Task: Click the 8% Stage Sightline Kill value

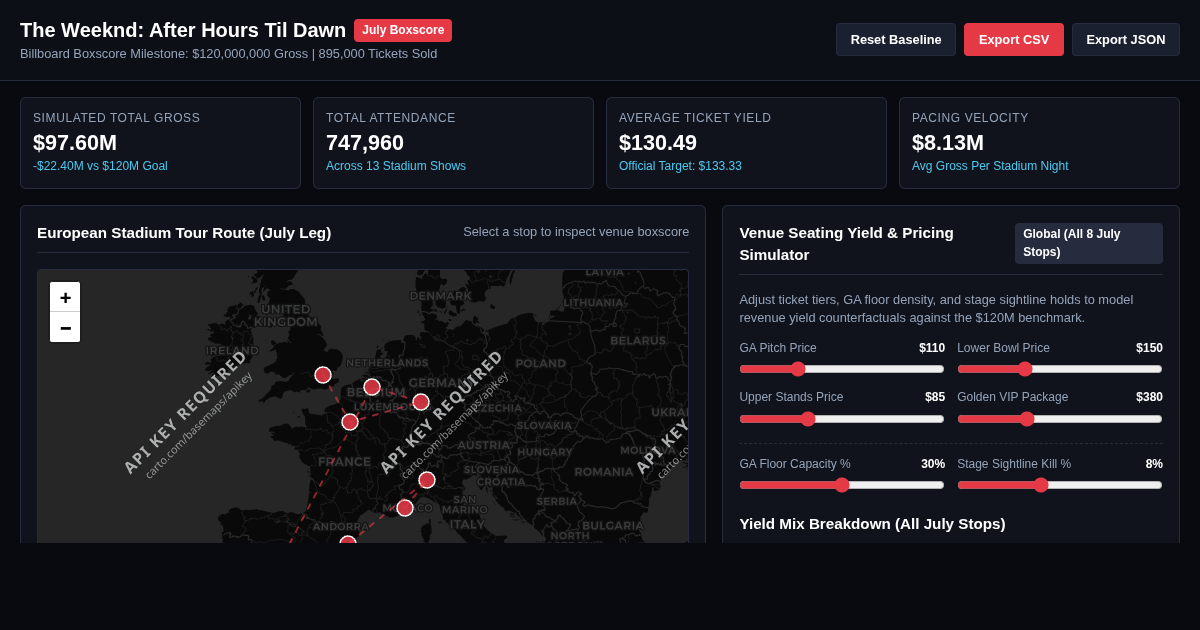Action: point(1154,464)
